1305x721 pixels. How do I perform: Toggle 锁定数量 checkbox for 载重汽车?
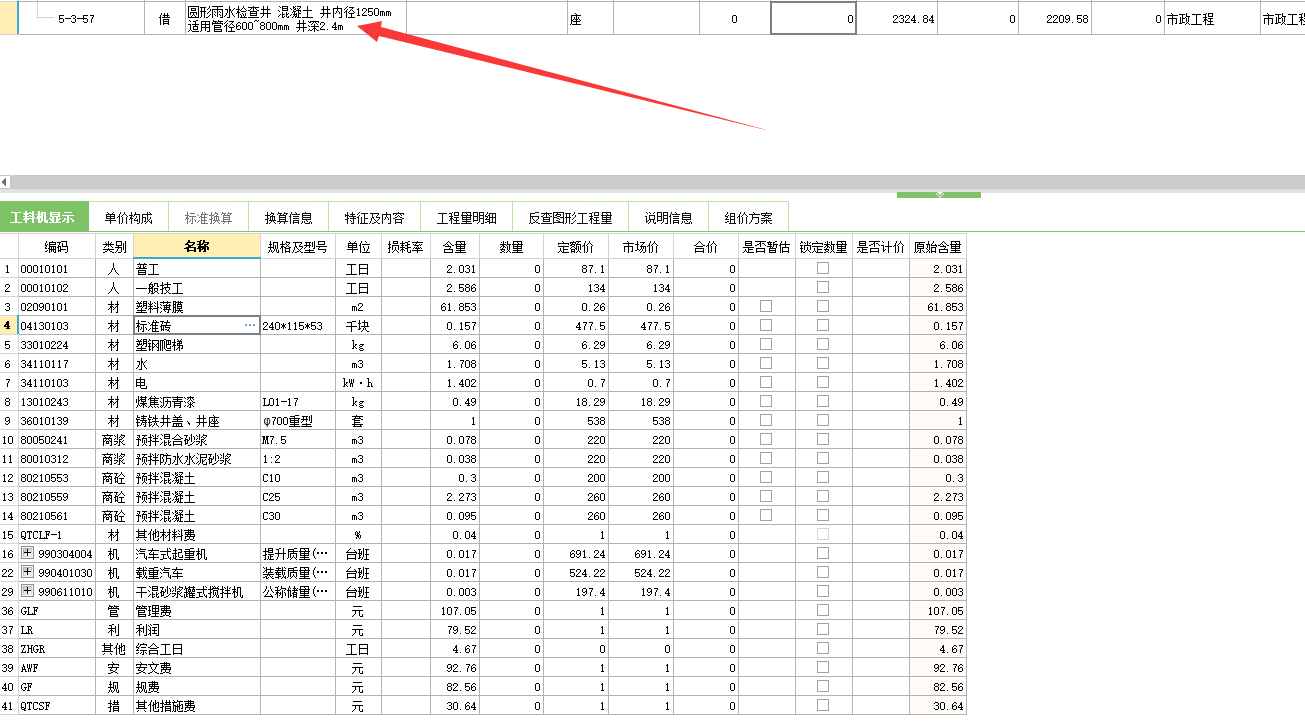(x=823, y=572)
